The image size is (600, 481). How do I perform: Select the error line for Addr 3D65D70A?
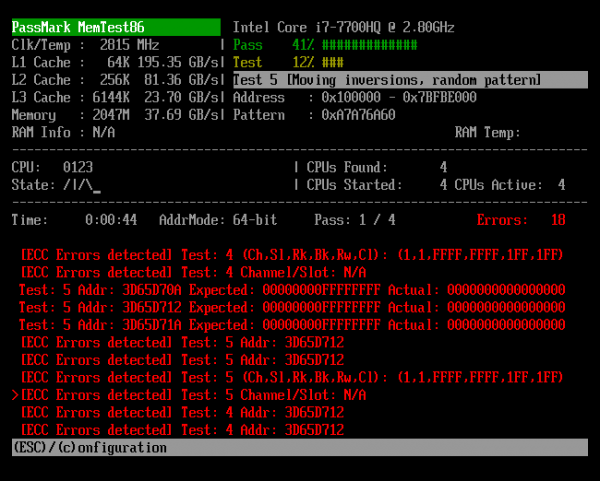point(292,290)
